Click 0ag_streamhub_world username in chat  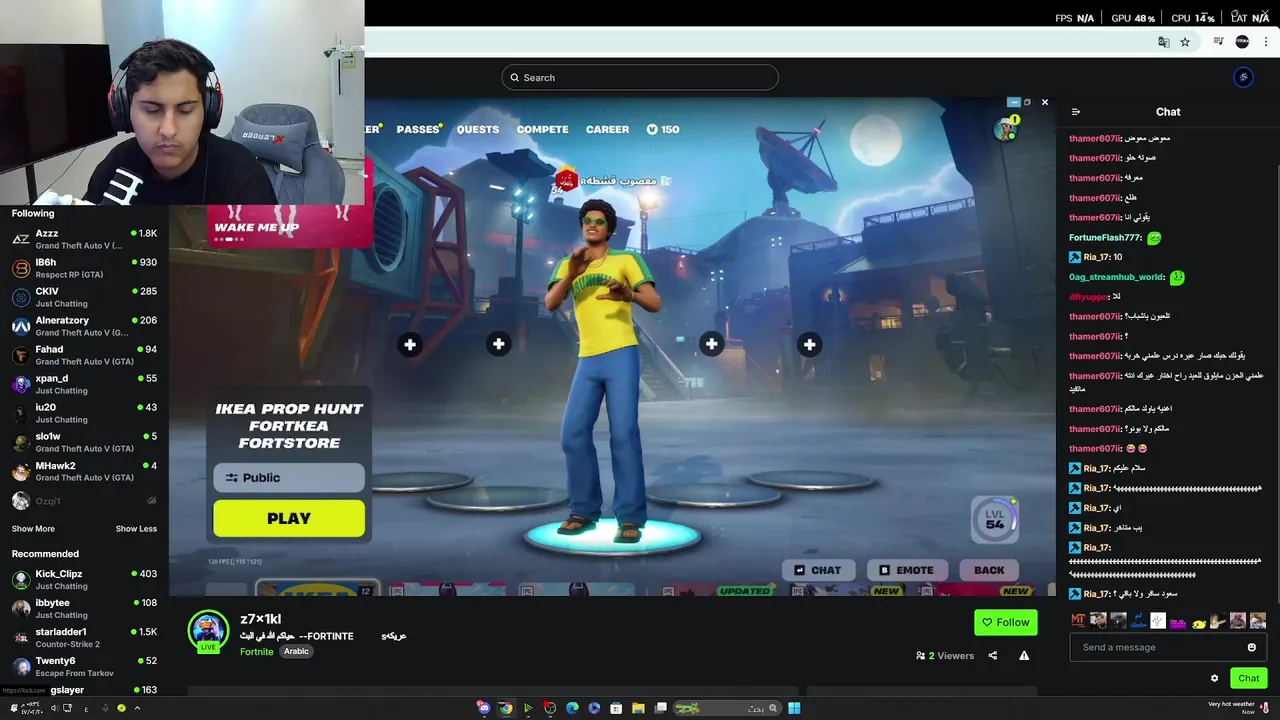pos(1116,277)
